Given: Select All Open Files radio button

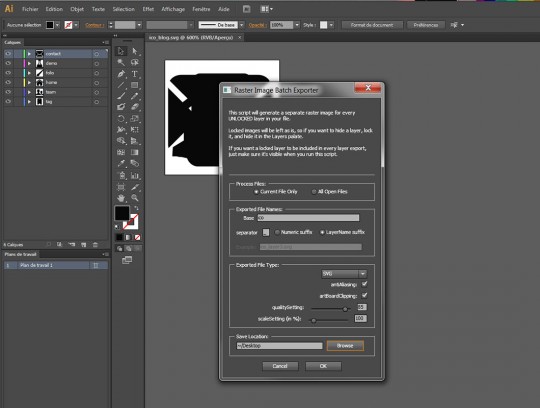Looking at the screenshot, I should pos(314,192).
